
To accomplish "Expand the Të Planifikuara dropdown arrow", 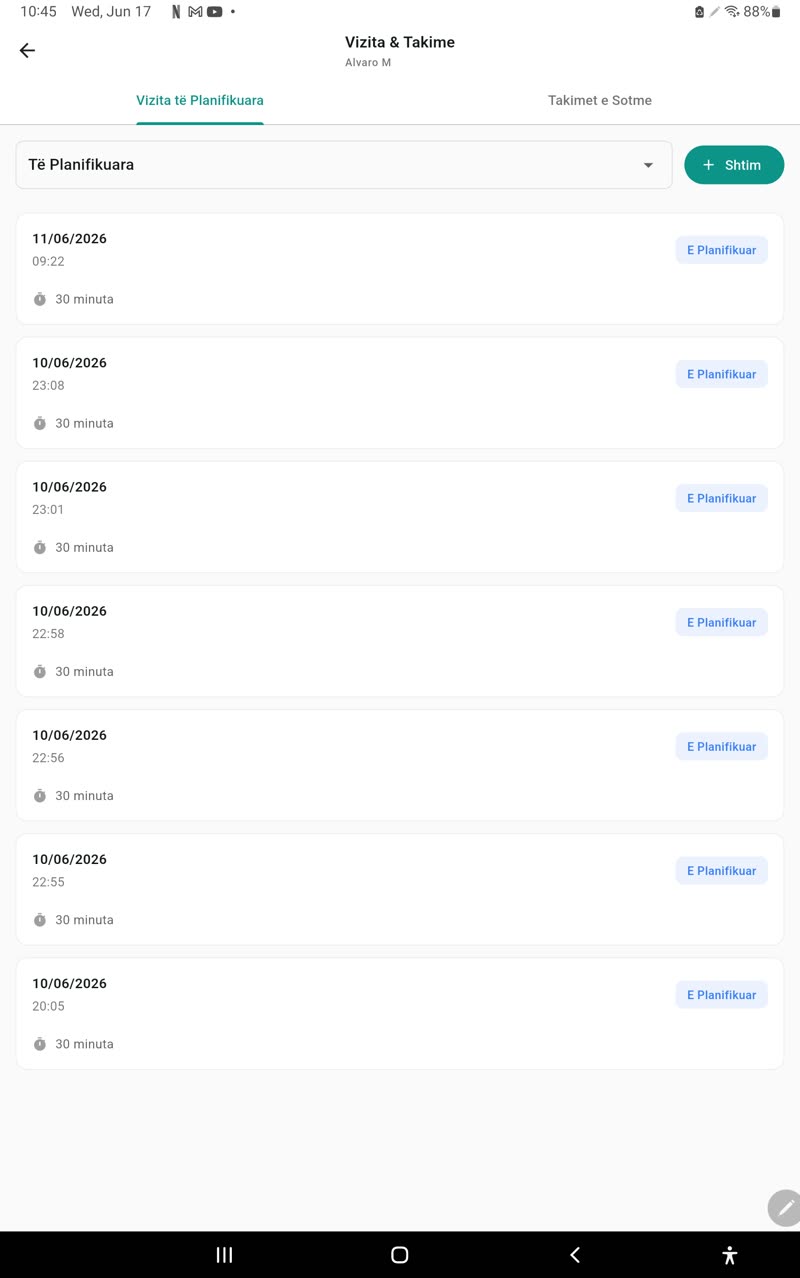I will [648, 165].
